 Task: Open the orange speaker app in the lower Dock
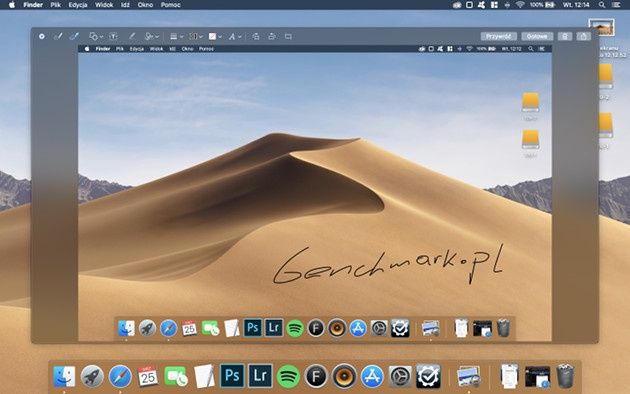pos(344,376)
